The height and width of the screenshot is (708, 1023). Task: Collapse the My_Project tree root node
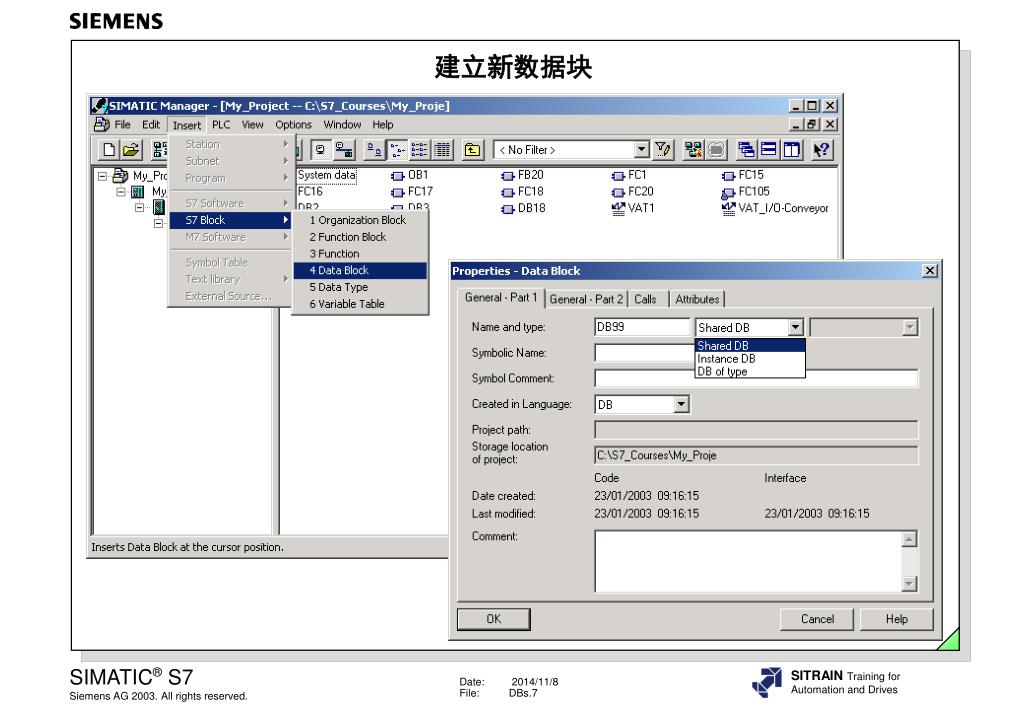[x=102, y=176]
